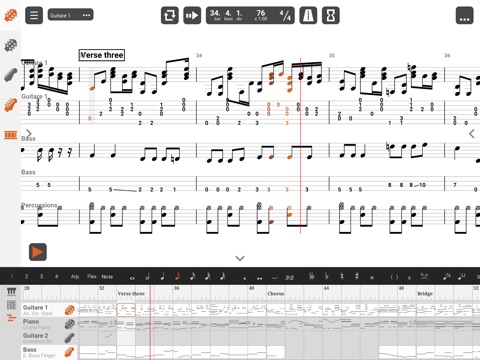Open the Note tab in the toolbar
Screen dimensions: 480x360
[x=107, y=276]
